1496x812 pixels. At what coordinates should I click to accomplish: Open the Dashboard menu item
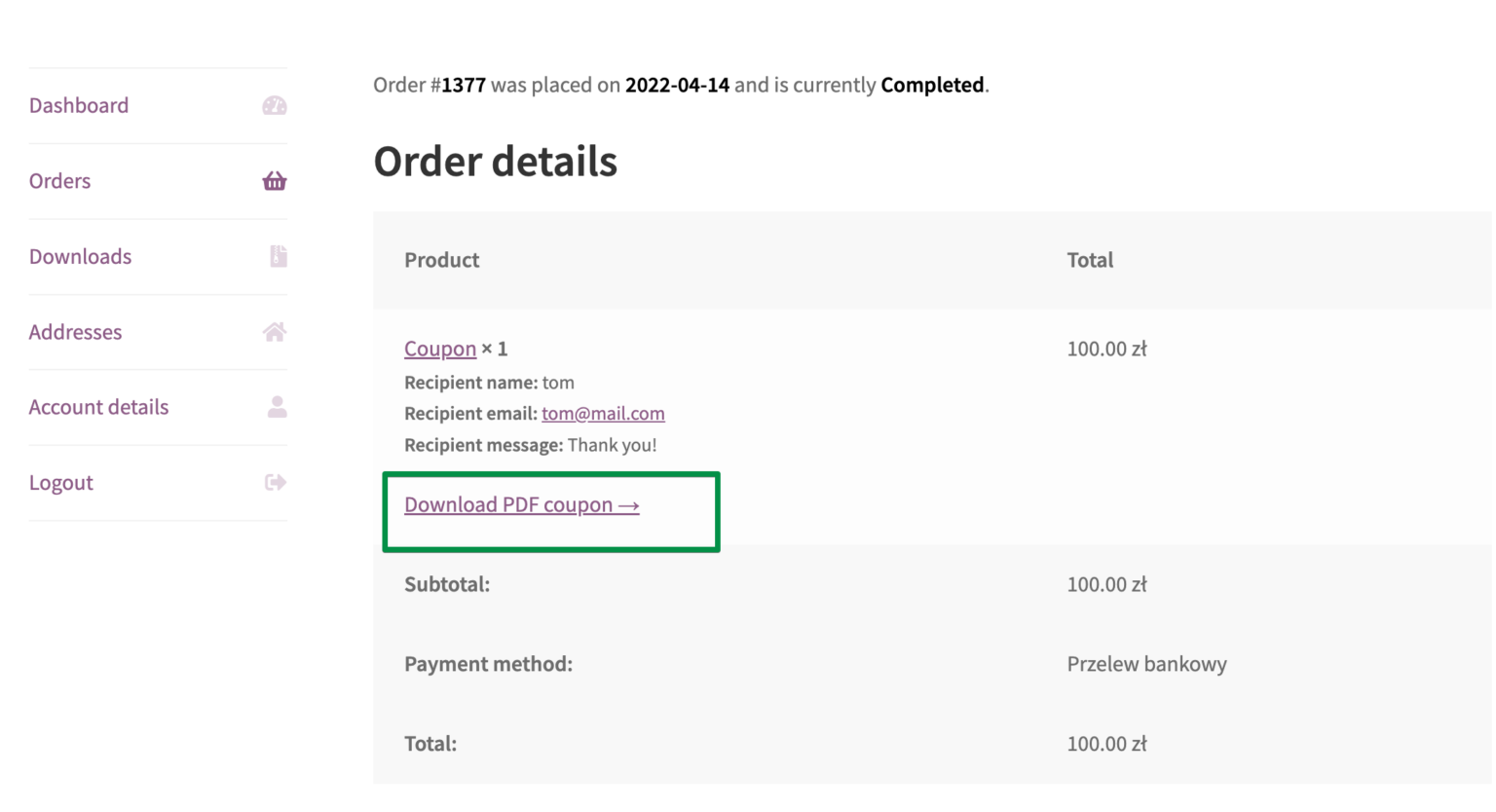point(79,105)
